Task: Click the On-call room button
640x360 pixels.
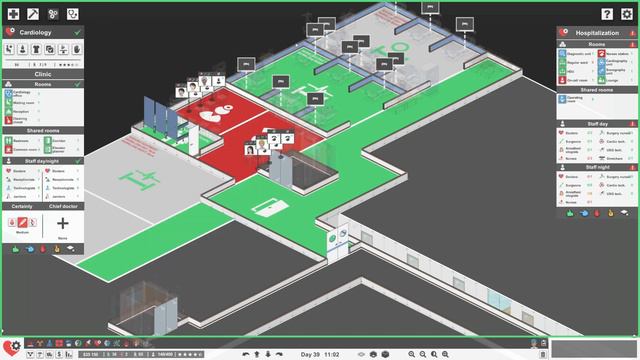Action: tap(577, 80)
